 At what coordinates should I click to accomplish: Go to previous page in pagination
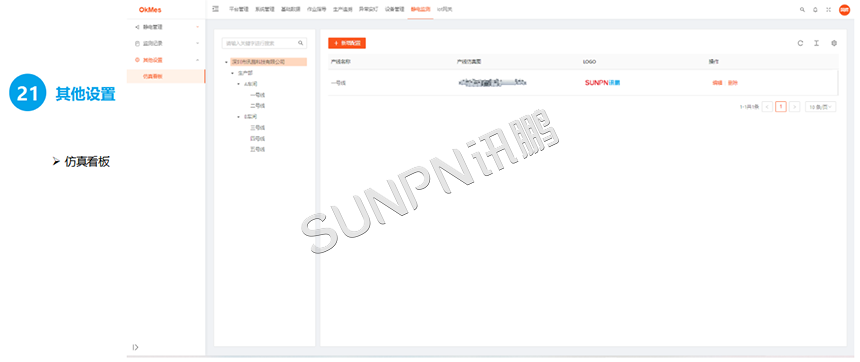click(x=767, y=107)
